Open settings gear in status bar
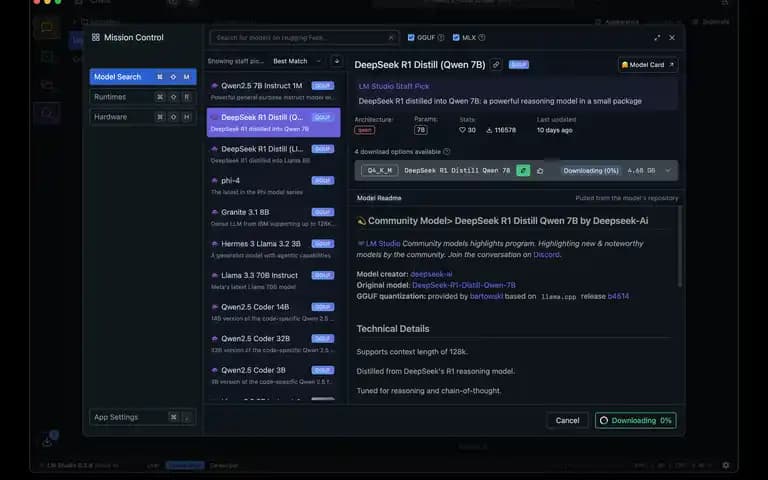This screenshot has width=768, height=480. click(x=725, y=465)
